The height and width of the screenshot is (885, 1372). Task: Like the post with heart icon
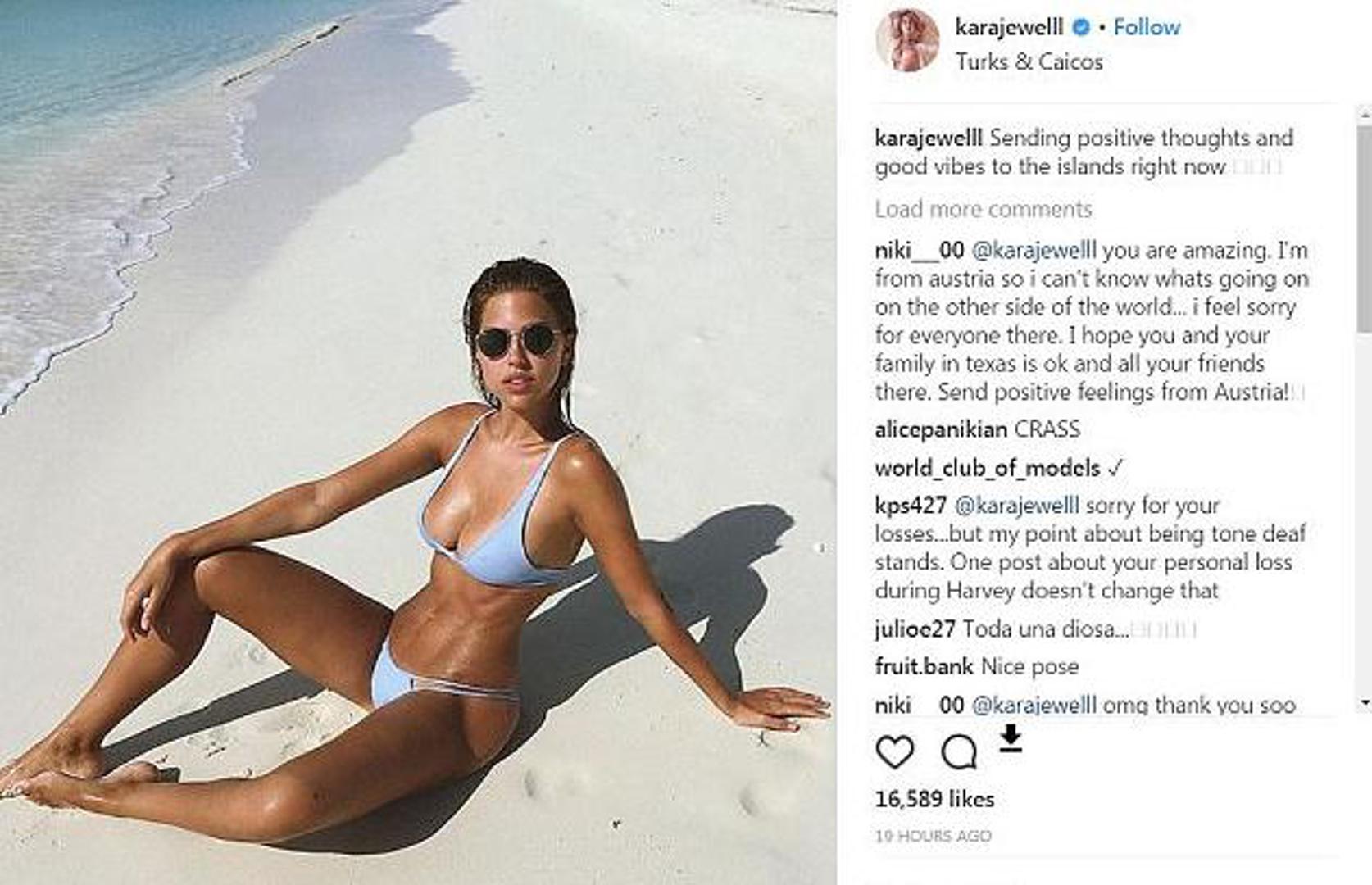(894, 751)
